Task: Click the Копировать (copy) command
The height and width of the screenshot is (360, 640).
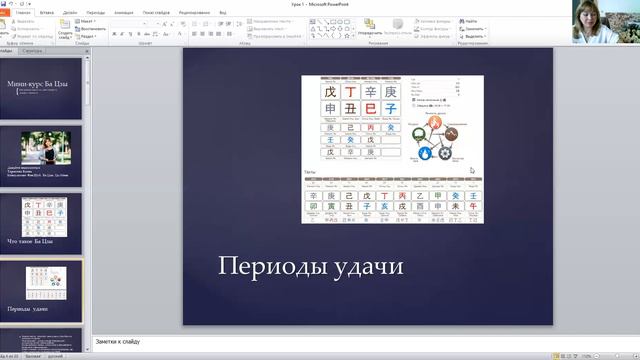Action: point(26,29)
